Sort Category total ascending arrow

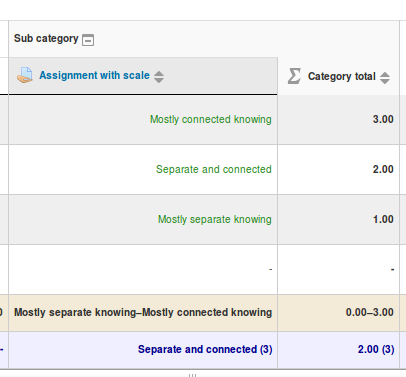[385, 74]
